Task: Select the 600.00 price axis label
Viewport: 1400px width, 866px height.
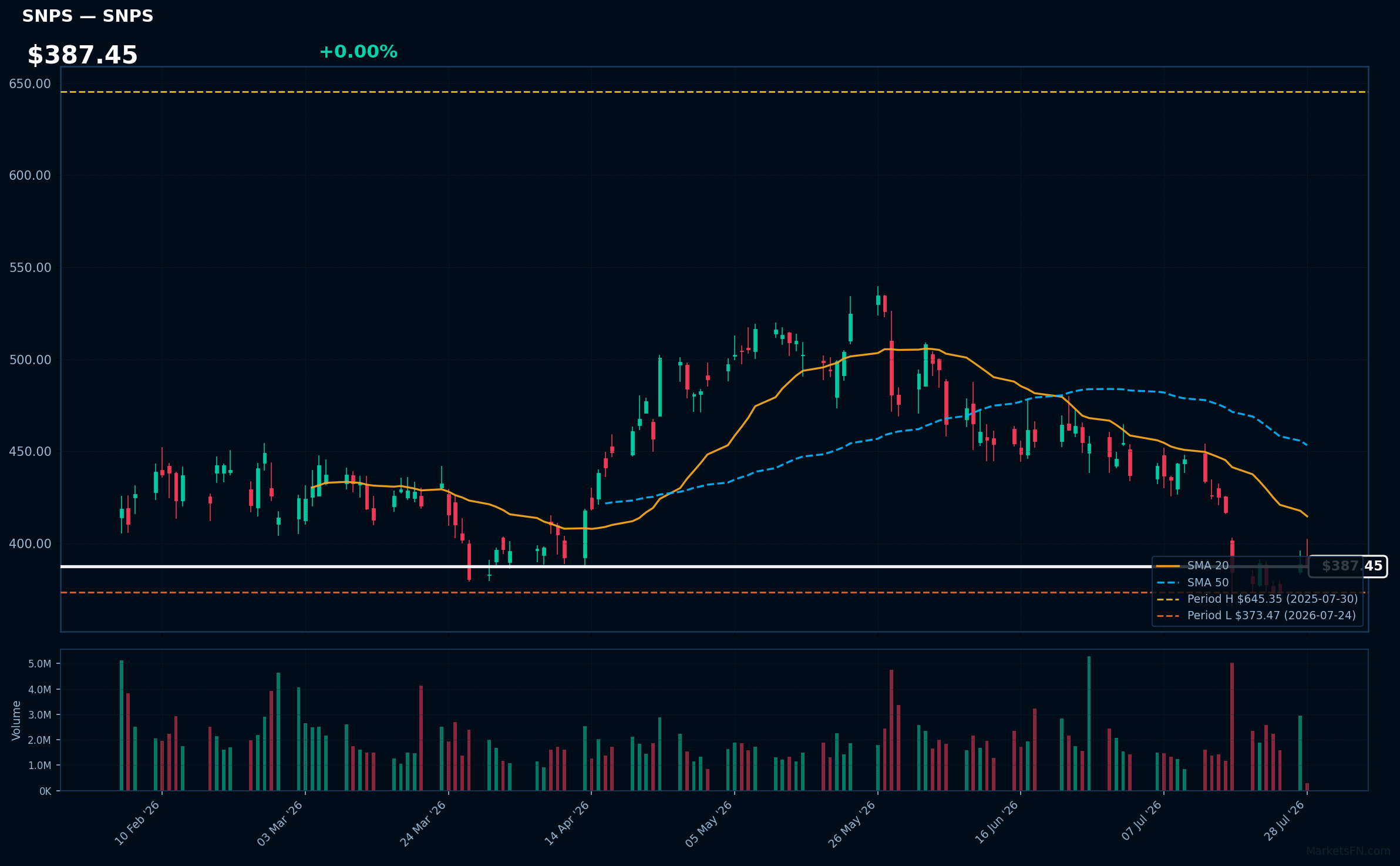Action: click(x=30, y=176)
